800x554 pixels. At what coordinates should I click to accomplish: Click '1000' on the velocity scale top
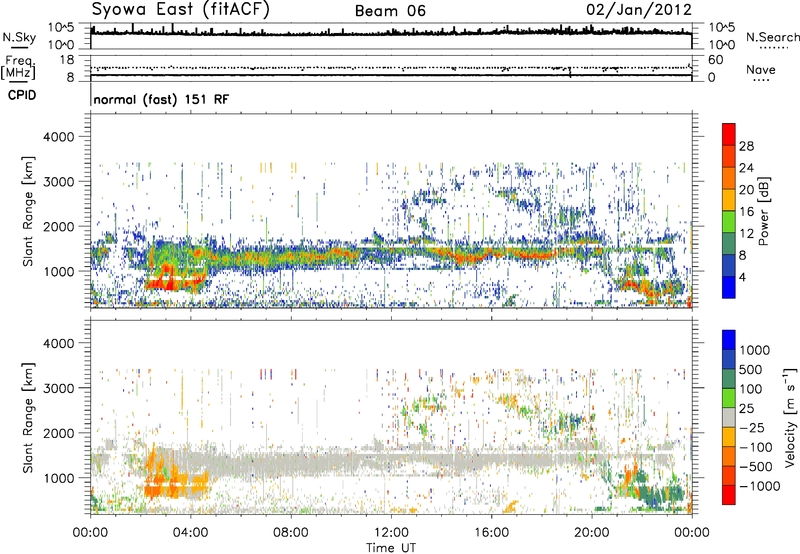coord(755,350)
